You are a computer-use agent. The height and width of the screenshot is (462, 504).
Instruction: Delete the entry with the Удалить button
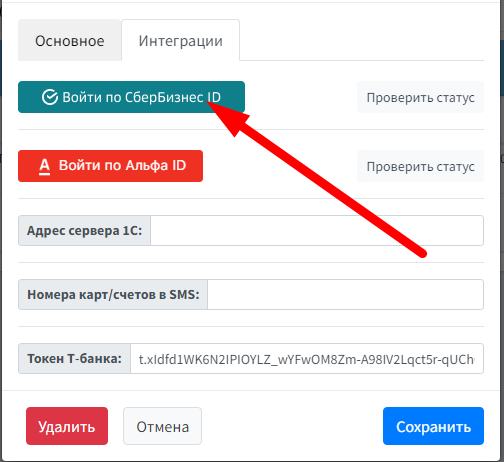[67, 426]
